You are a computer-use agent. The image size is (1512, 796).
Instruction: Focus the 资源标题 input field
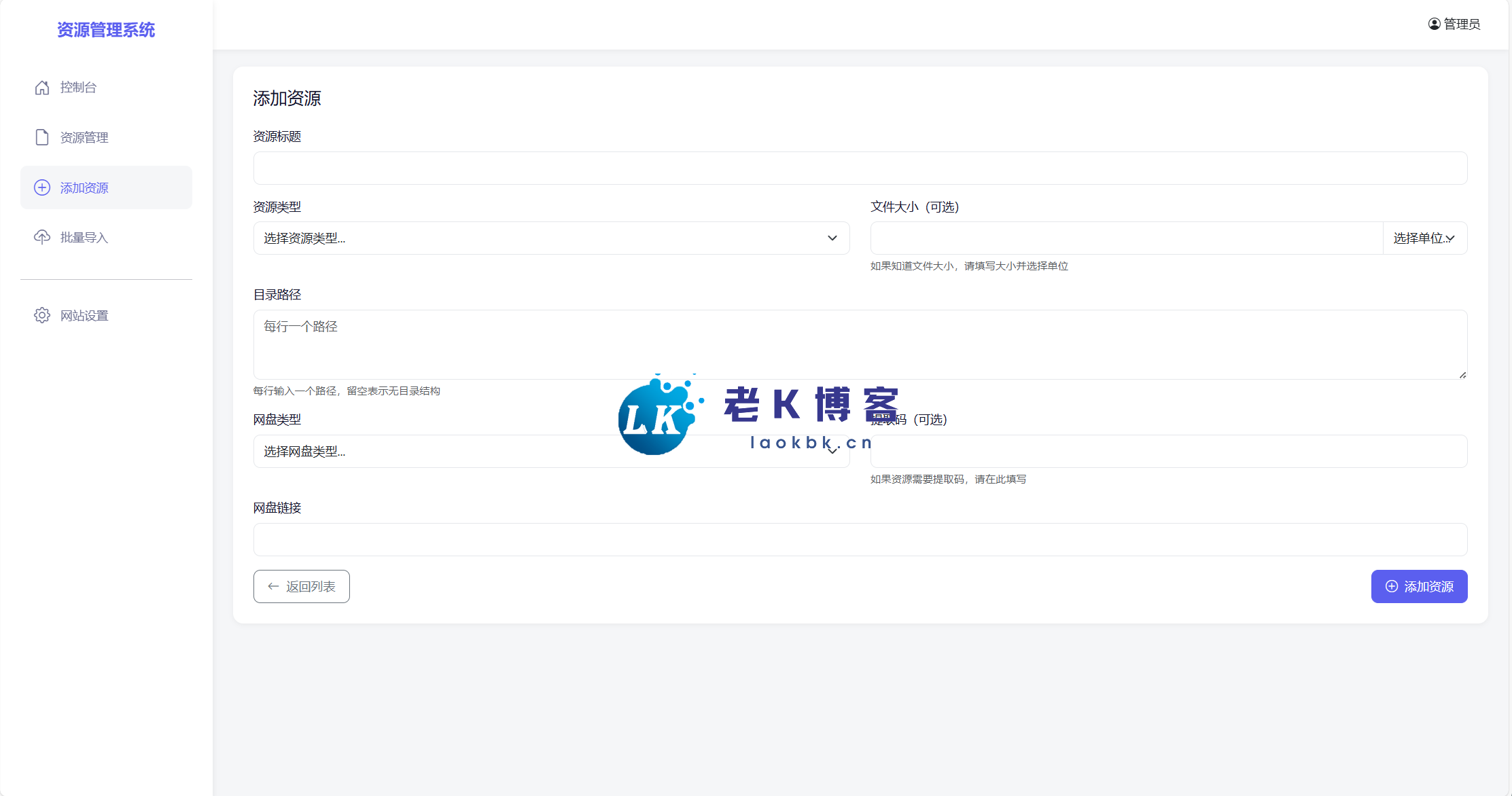coord(860,168)
